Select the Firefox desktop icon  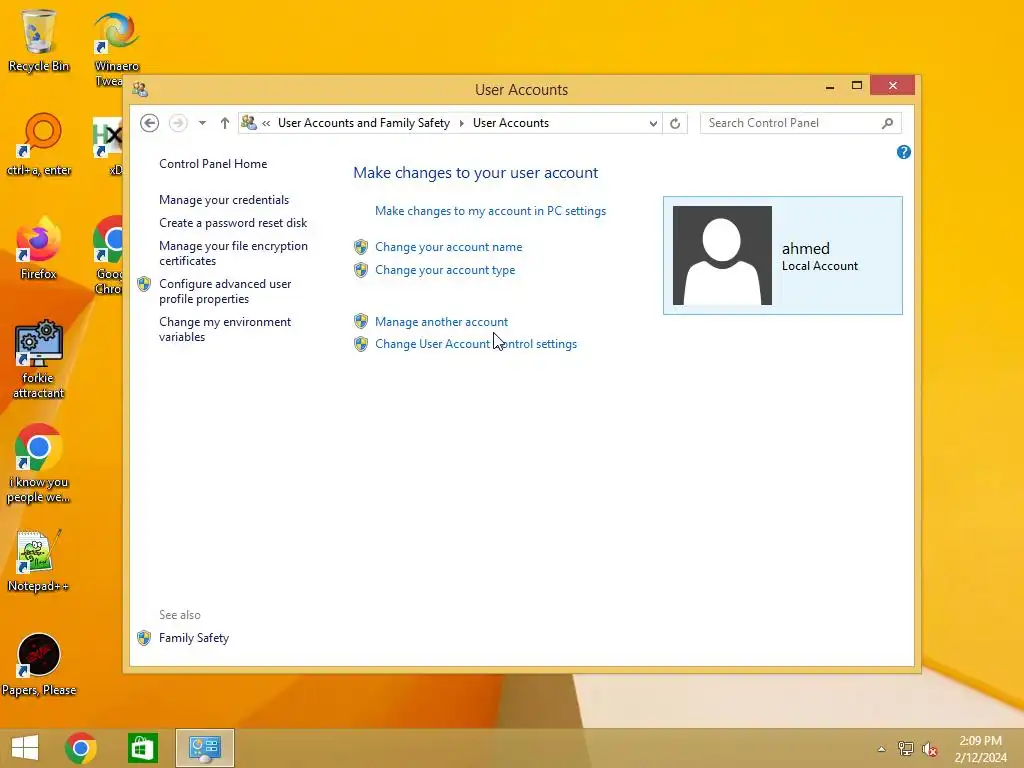(x=39, y=248)
